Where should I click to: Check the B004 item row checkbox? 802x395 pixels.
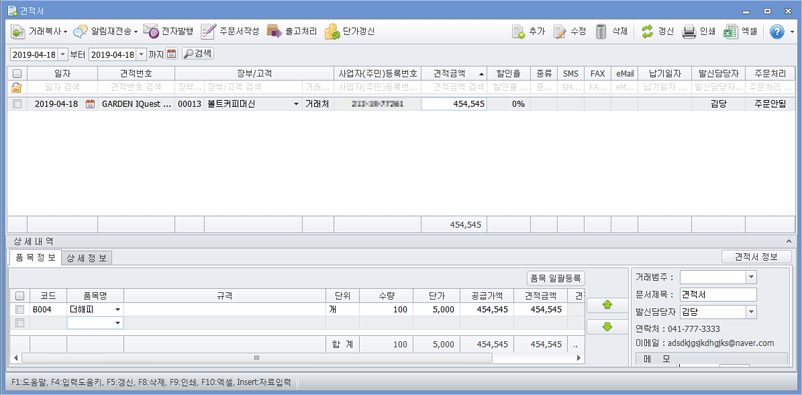point(19,310)
